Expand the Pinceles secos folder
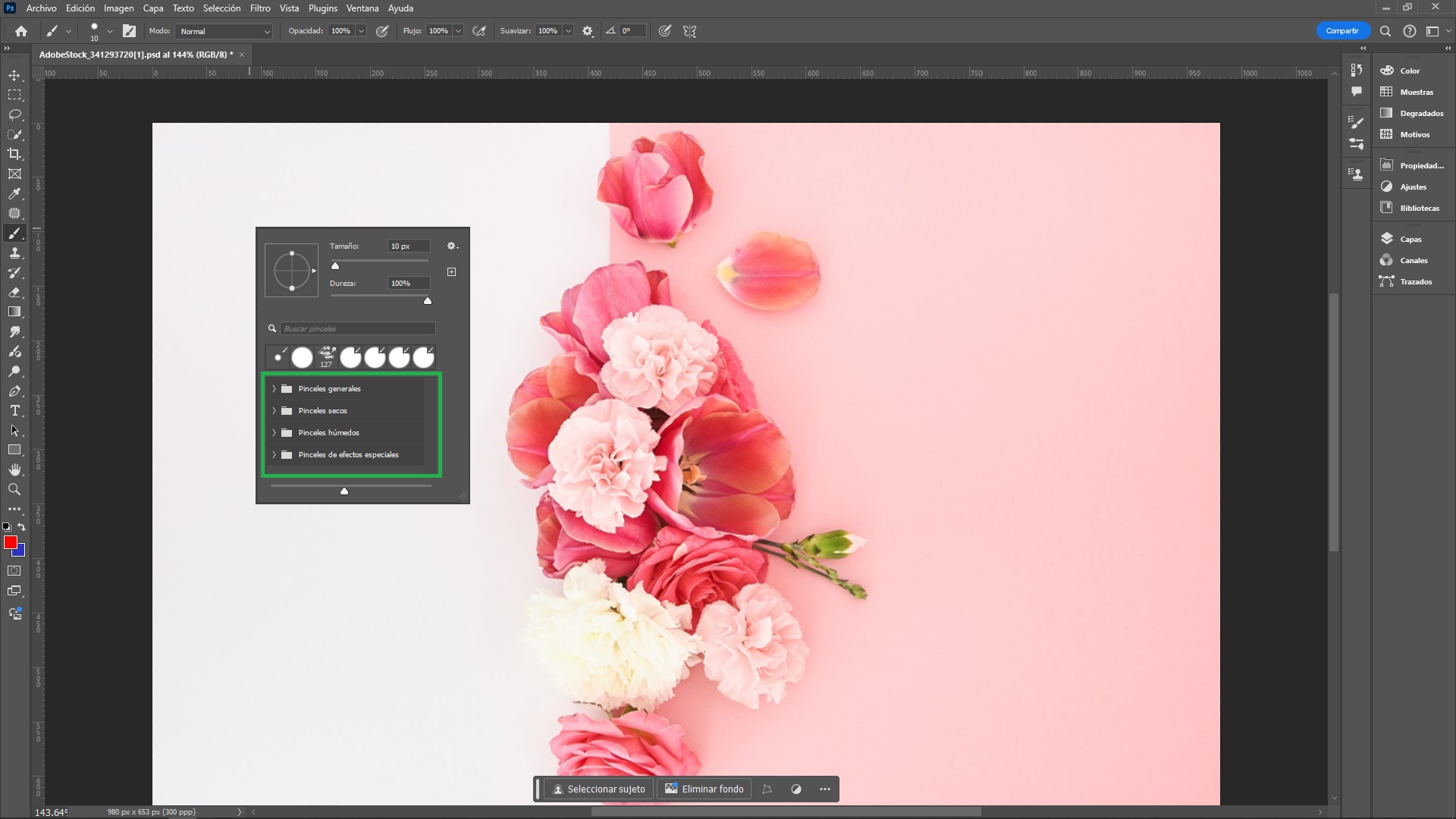The height and width of the screenshot is (819, 1456). pyautogui.click(x=274, y=410)
